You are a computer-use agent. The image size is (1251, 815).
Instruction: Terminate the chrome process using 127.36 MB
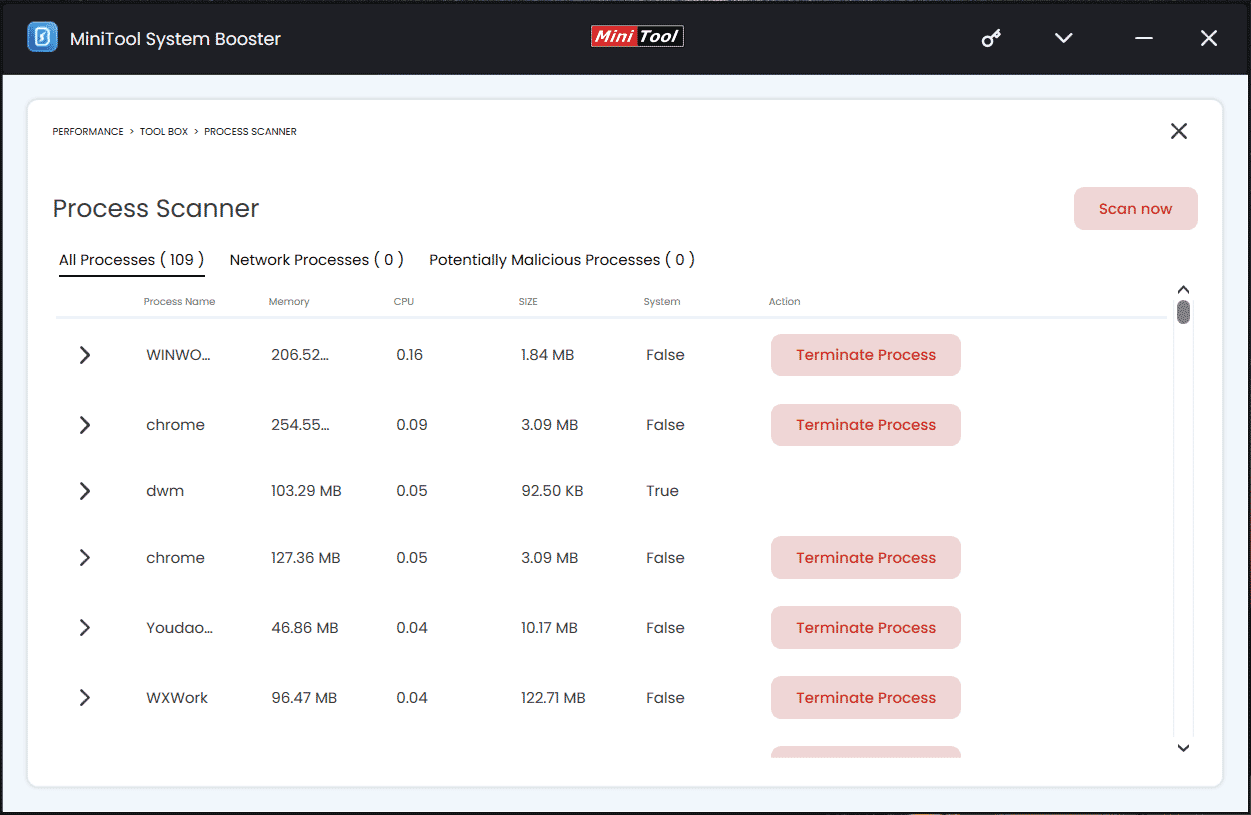tap(866, 558)
